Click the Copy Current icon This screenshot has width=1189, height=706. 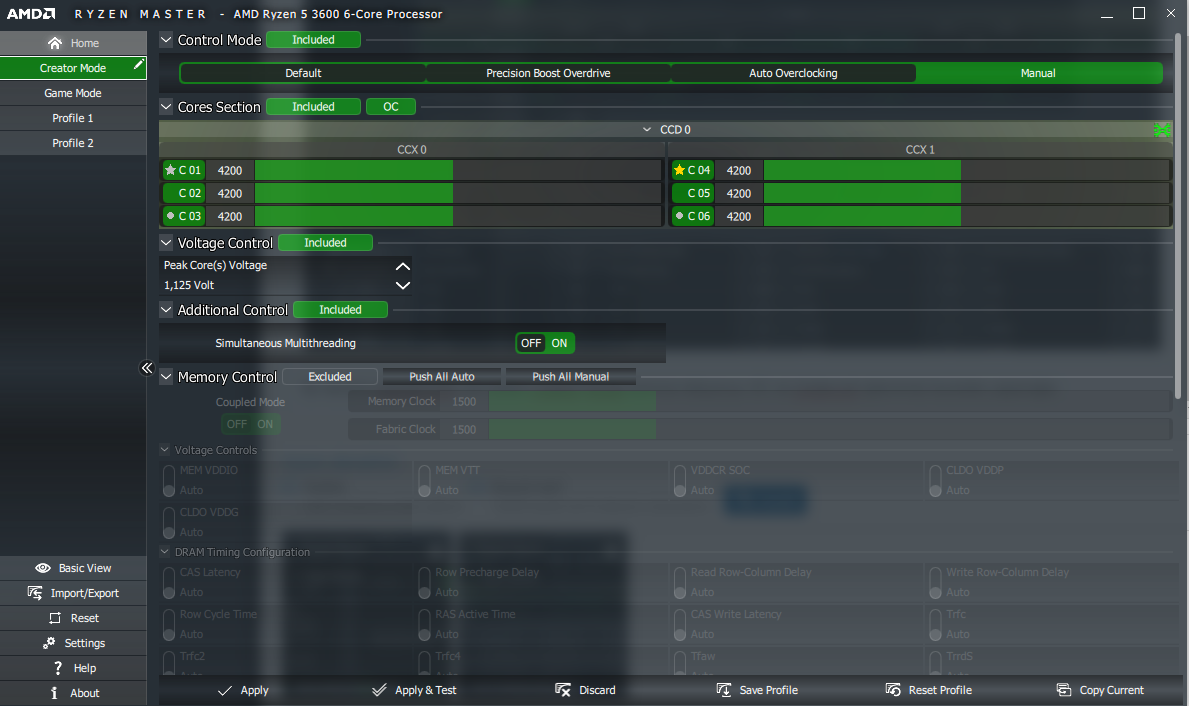tap(1064, 690)
